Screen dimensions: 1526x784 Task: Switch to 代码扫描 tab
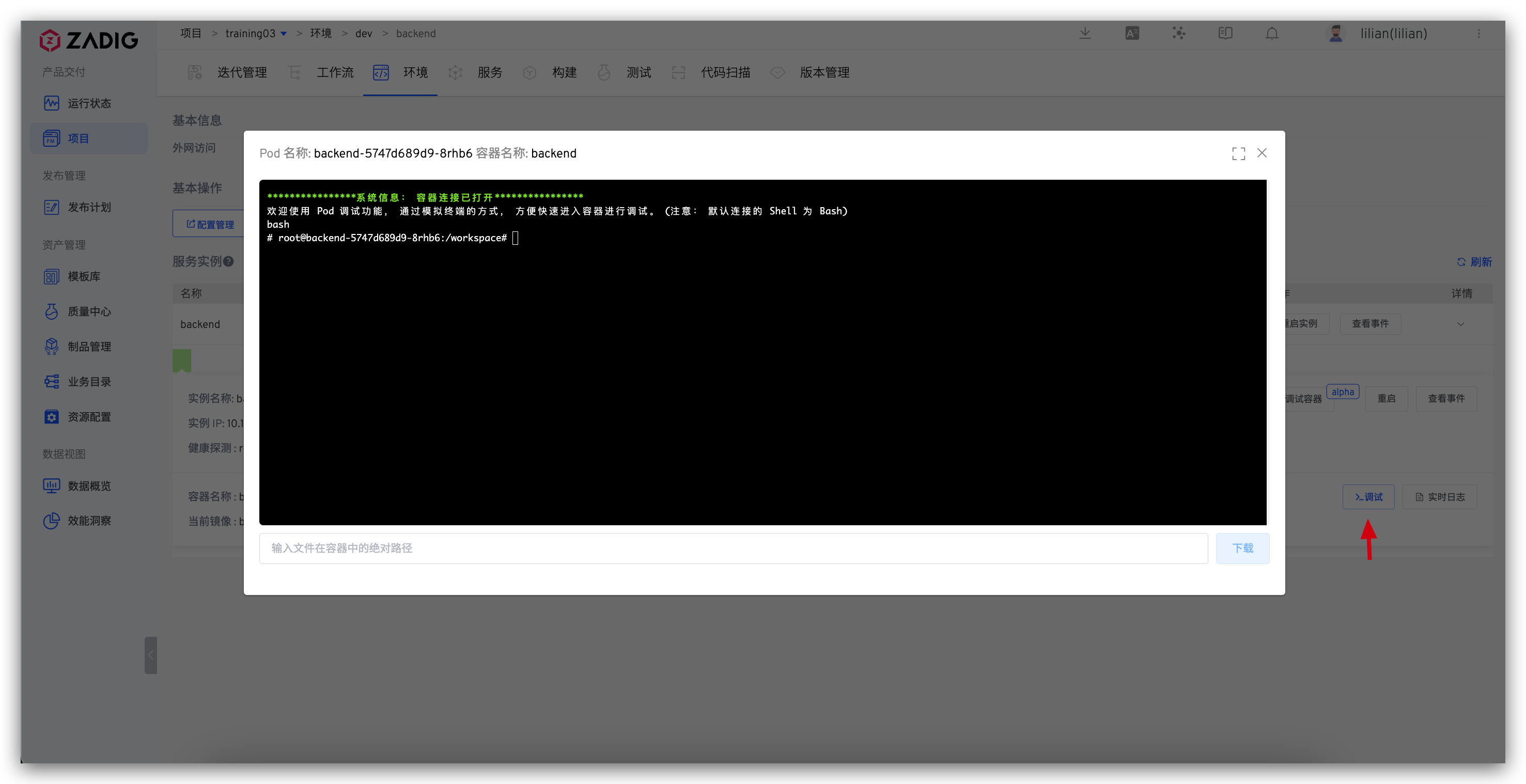coord(711,72)
